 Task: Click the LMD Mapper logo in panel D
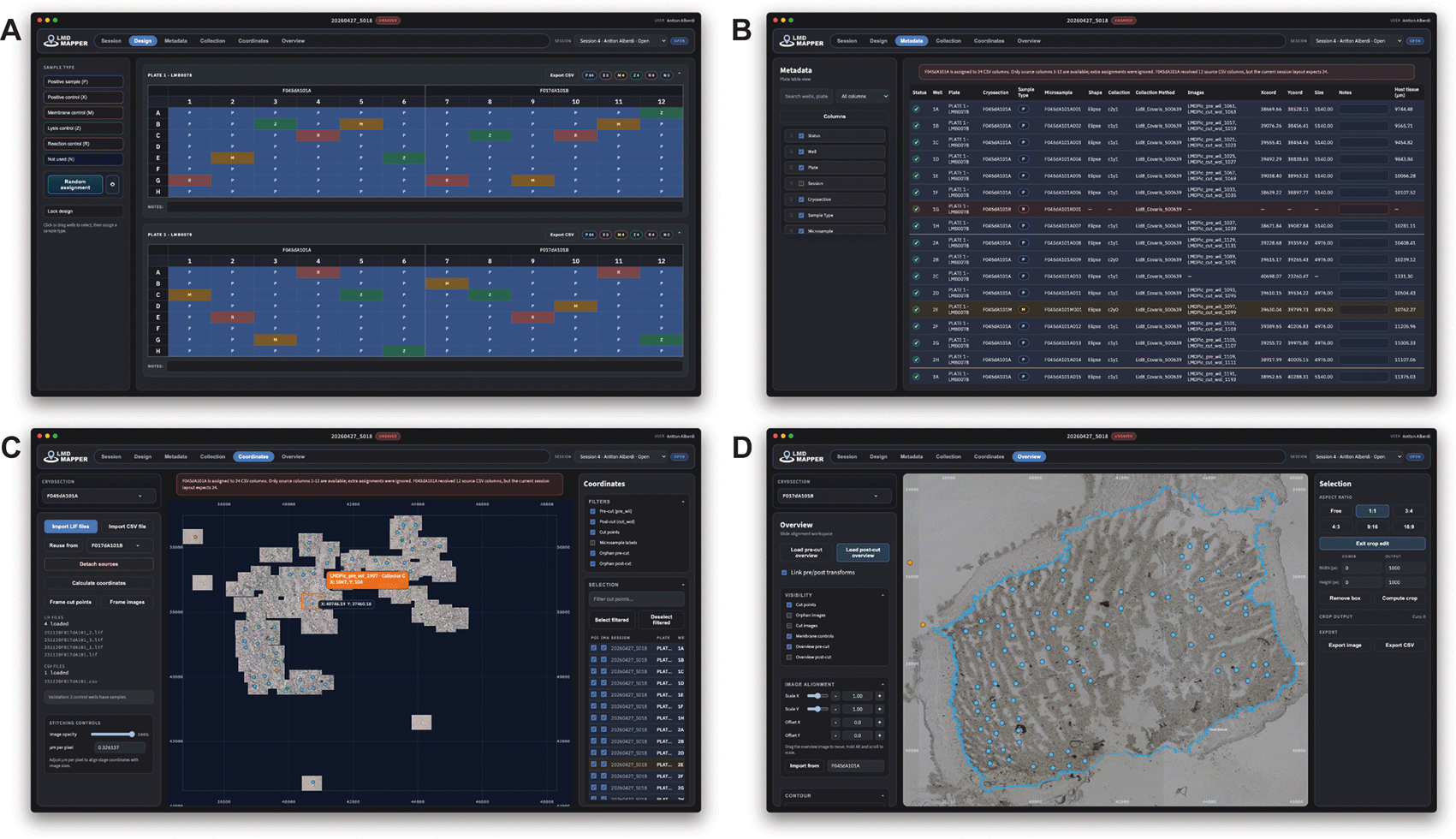point(801,456)
